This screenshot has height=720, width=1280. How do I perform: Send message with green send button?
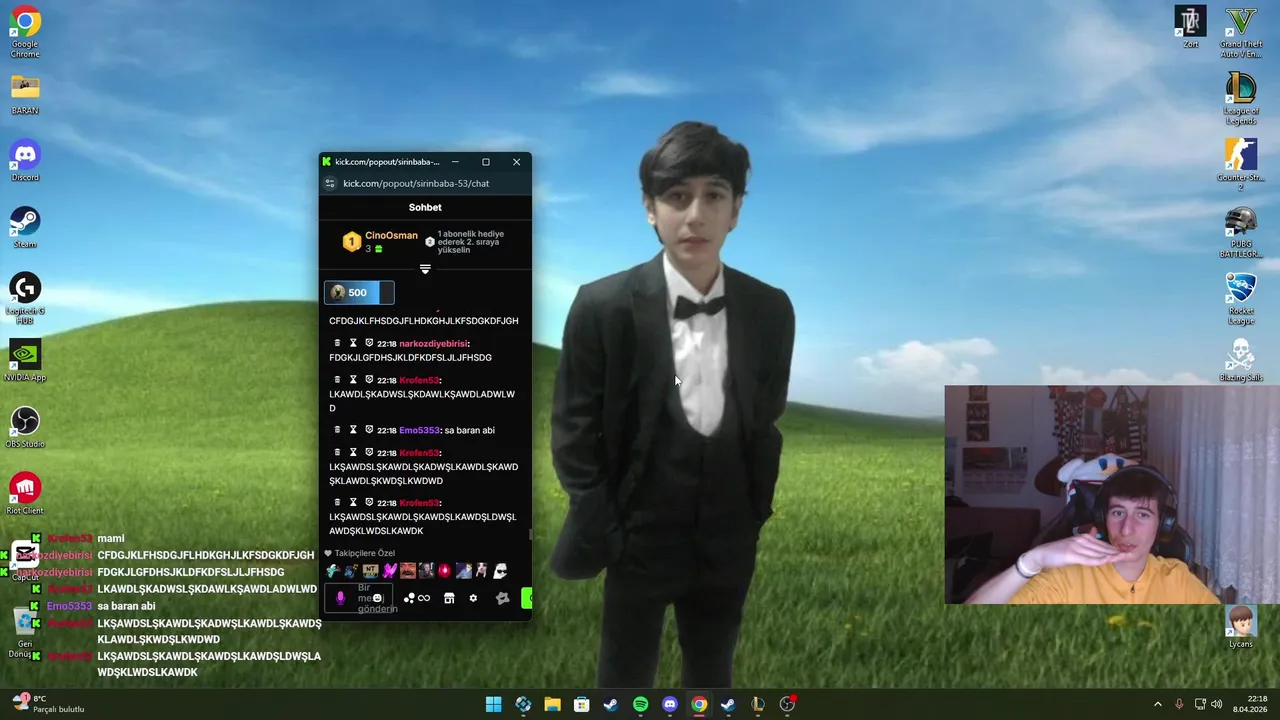[527, 598]
